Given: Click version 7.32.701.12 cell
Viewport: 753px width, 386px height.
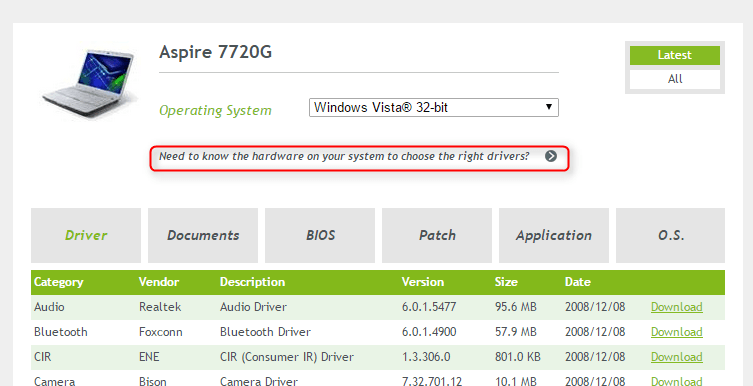Looking at the screenshot, I should 432,382.
